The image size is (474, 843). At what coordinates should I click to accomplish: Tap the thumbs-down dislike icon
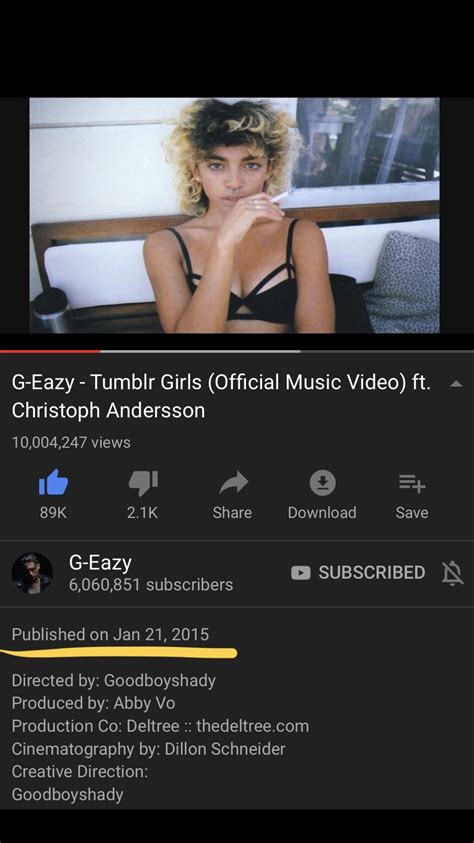pos(143,482)
